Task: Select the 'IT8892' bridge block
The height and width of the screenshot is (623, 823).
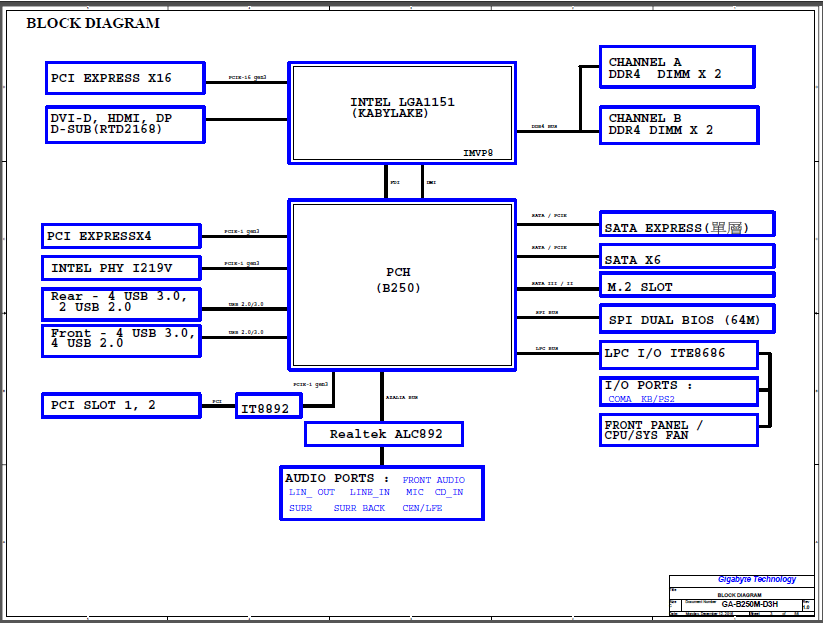Action: [x=269, y=406]
